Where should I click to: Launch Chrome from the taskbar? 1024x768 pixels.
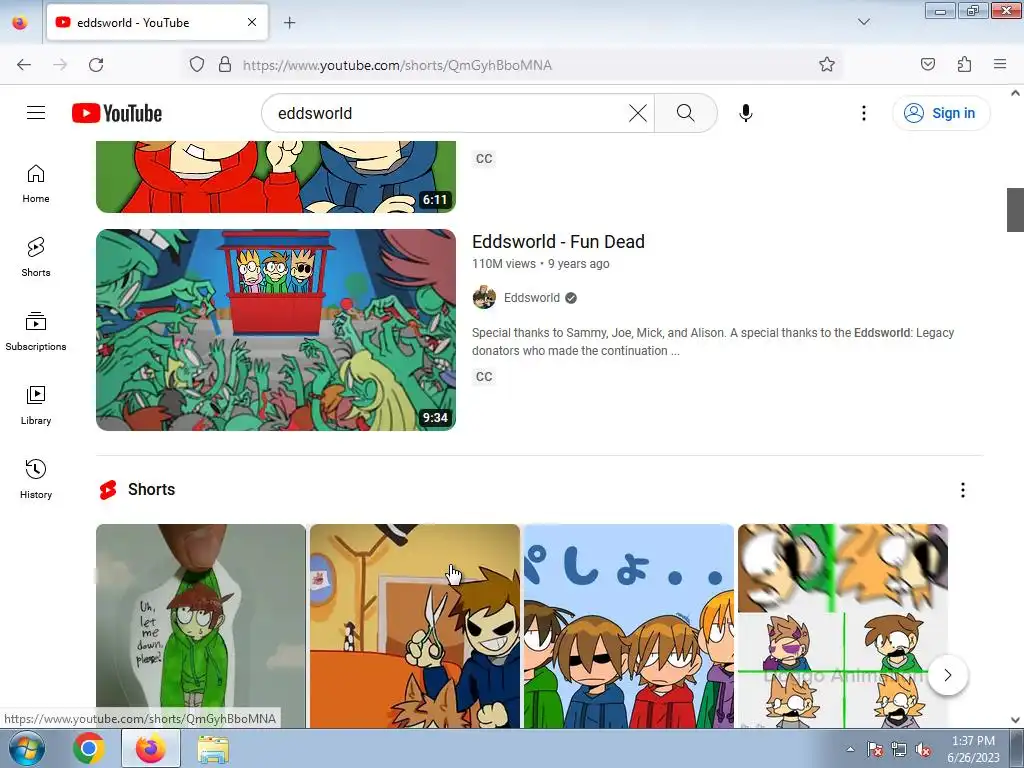(89, 748)
